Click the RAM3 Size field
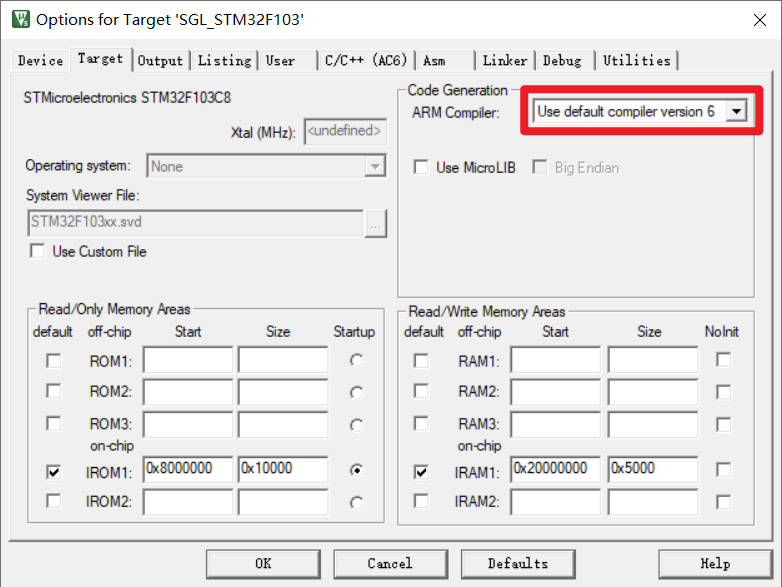This screenshot has width=782, height=587. (x=653, y=424)
